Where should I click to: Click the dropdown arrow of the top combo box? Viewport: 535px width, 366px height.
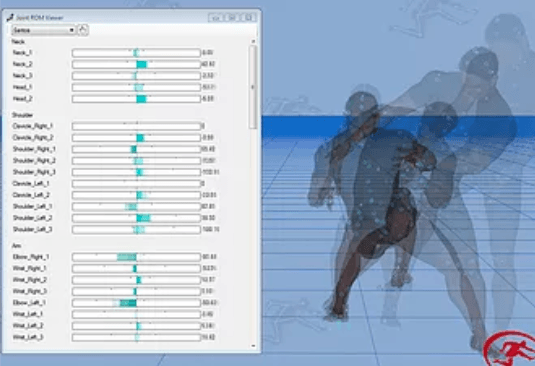[71, 30]
